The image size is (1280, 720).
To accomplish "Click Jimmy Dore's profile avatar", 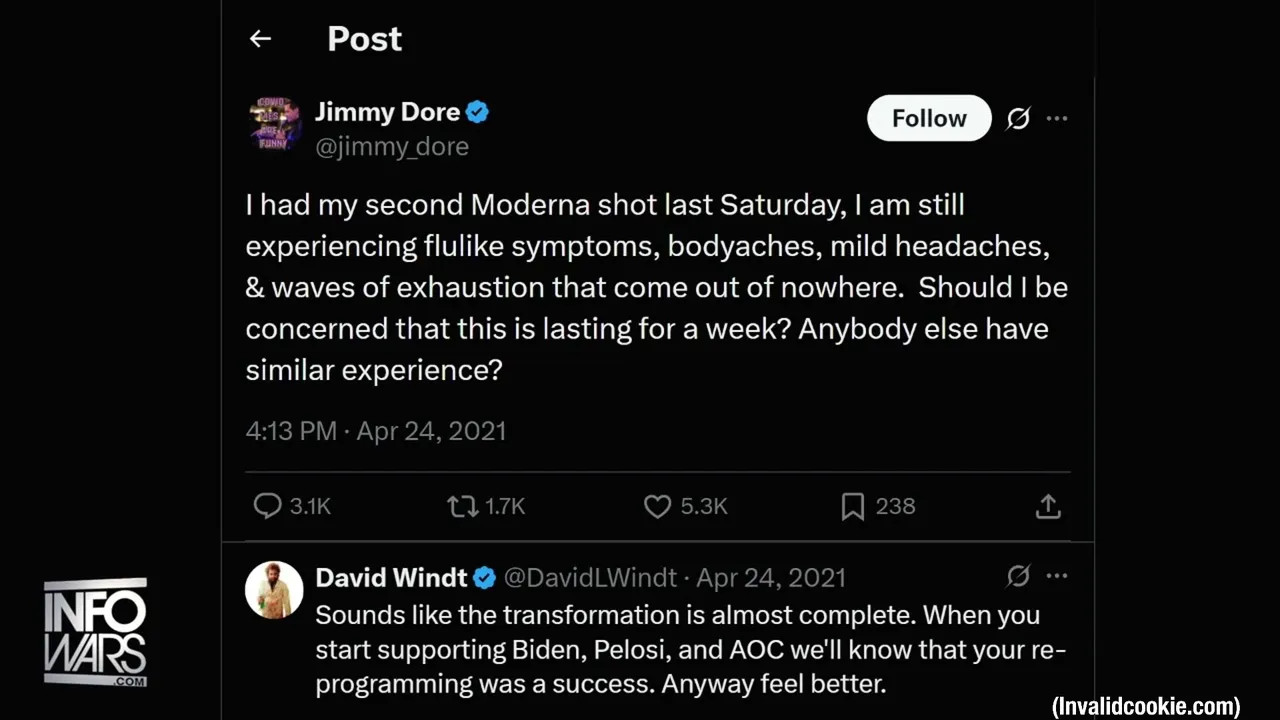I will (274, 124).
